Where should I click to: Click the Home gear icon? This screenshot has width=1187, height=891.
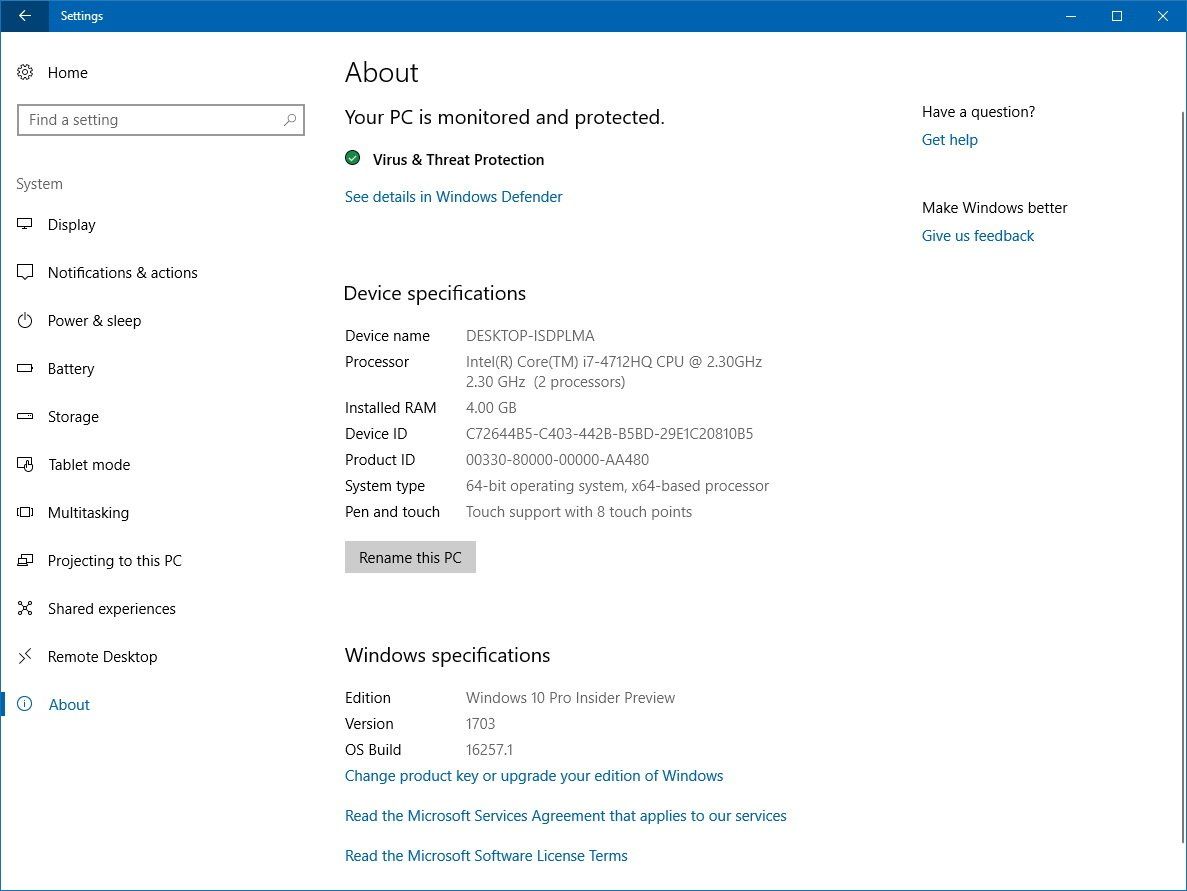click(x=24, y=72)
